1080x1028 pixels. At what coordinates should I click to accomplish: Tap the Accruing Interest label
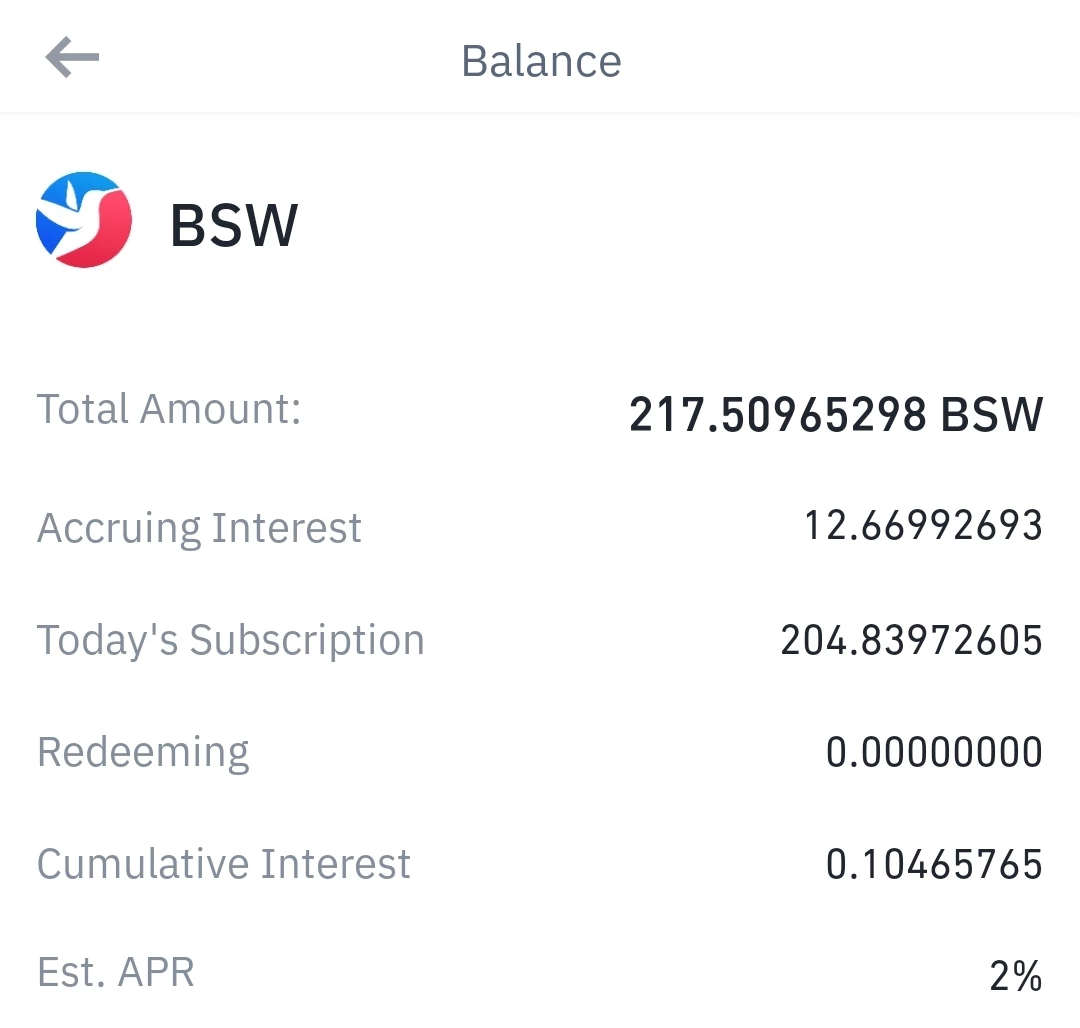pyautogui.click(x=199, y=529)
